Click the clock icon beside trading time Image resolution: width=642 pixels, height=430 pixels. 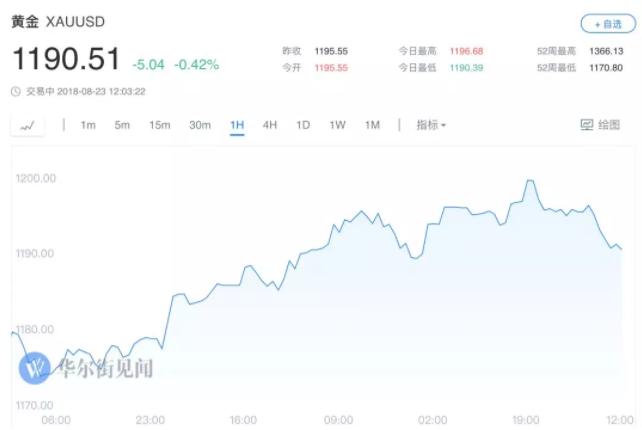point(16,91)
